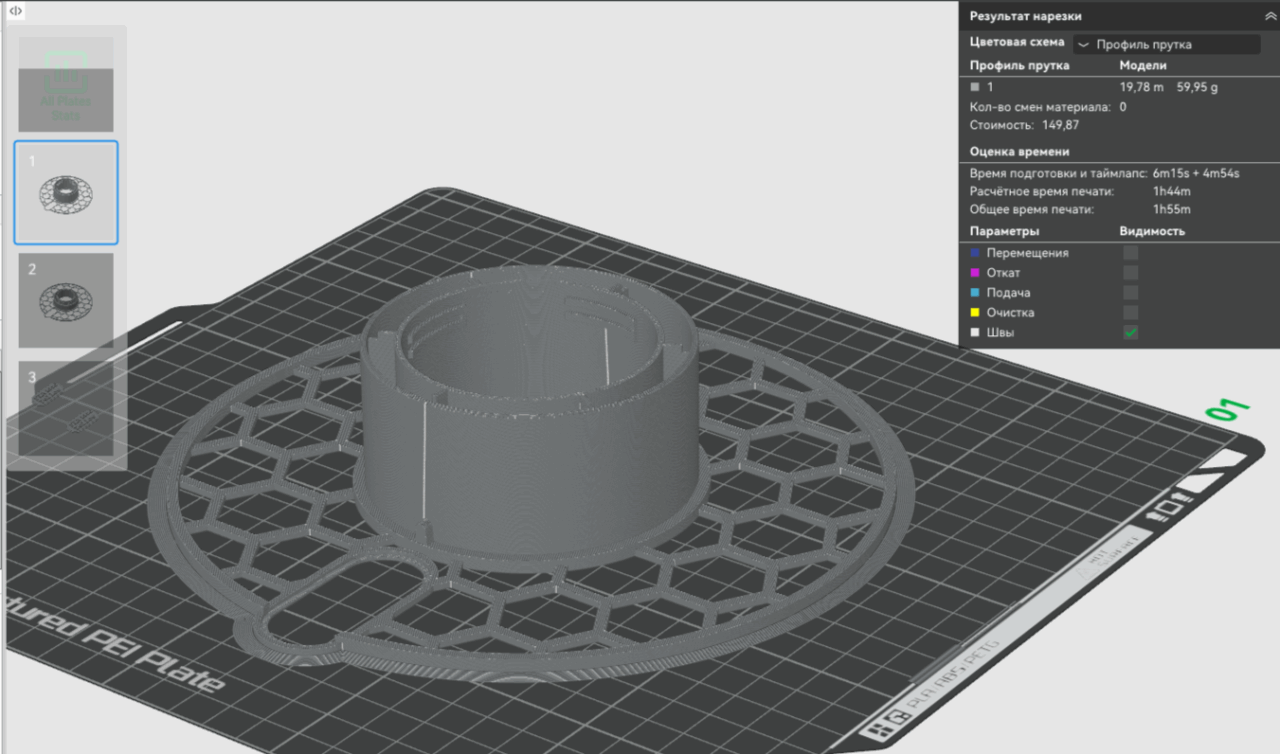1280x754 pixels.
Task: Click the magenta Откат color swatch
Action: tap(975, 273)
